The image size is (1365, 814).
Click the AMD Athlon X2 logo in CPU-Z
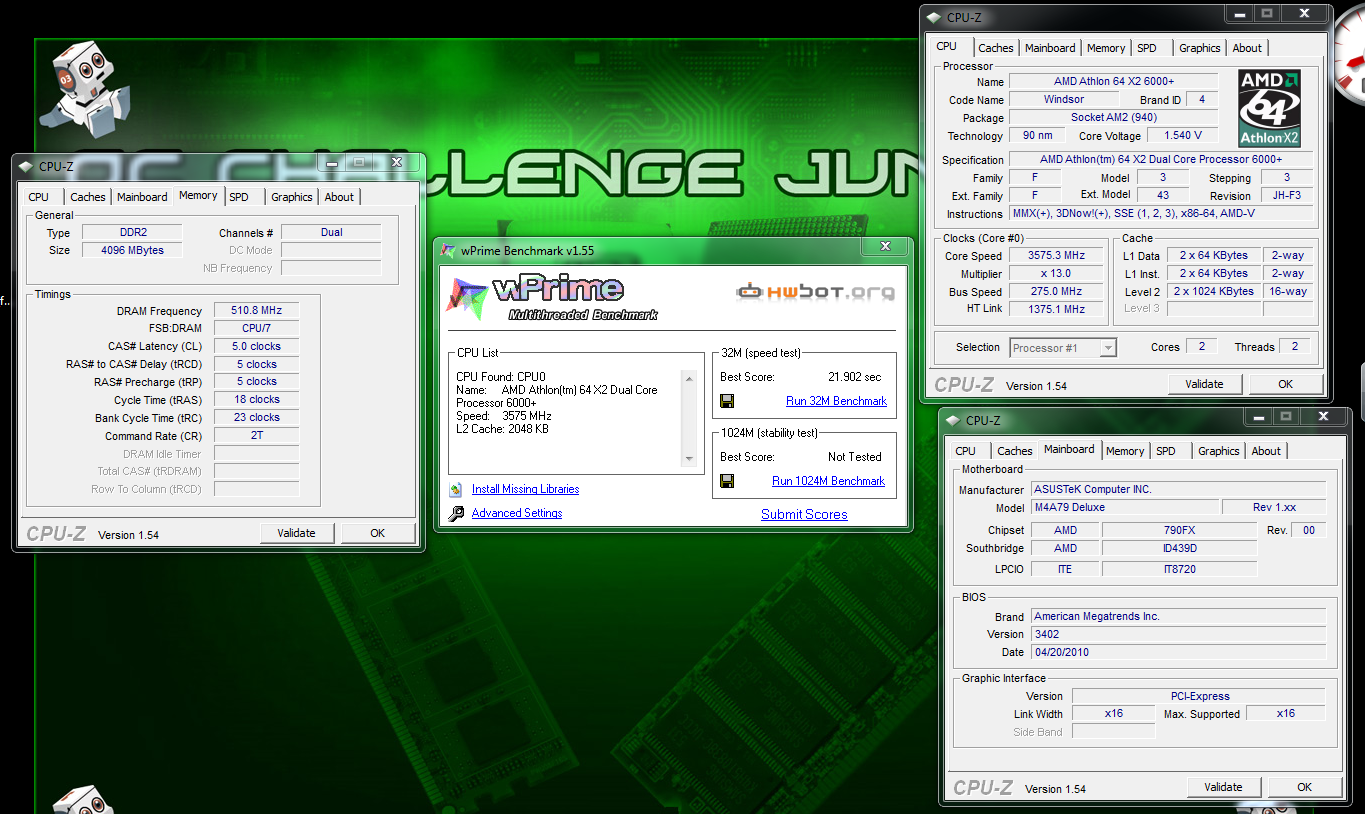click(1269, 108)
